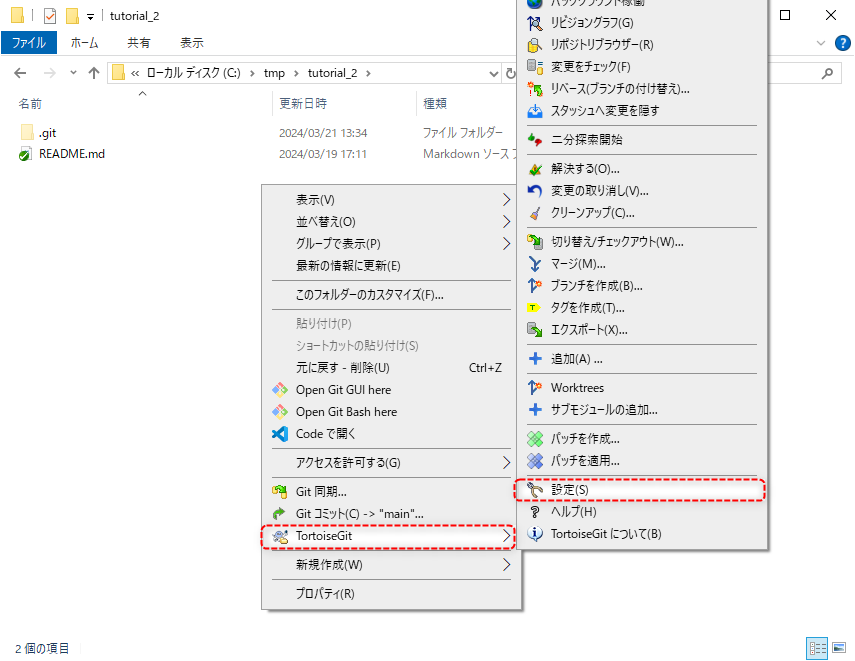The image size is (855, 661).
Task: Refresh the folder view button
Action: [x=510, y=74]
